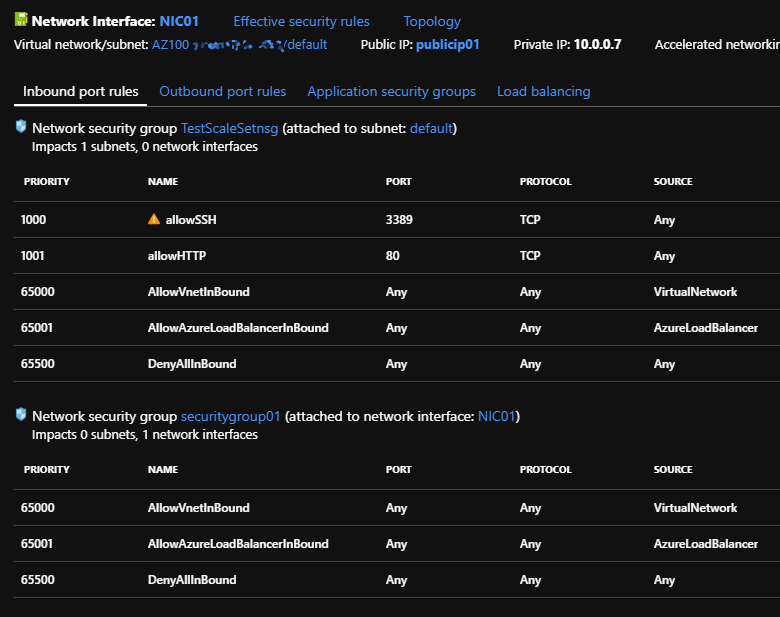780x617 pixels.
Task: Click the NIC01 link beside securitygroup01
Action: [x=496, y=416]
